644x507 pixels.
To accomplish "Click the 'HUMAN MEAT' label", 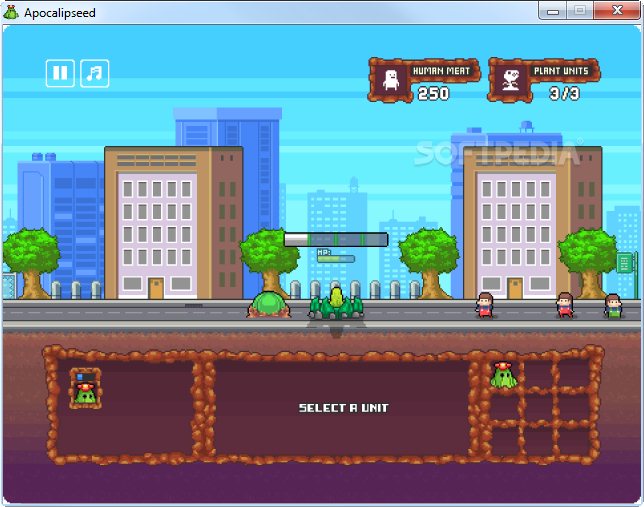I will tap(441, 71).
